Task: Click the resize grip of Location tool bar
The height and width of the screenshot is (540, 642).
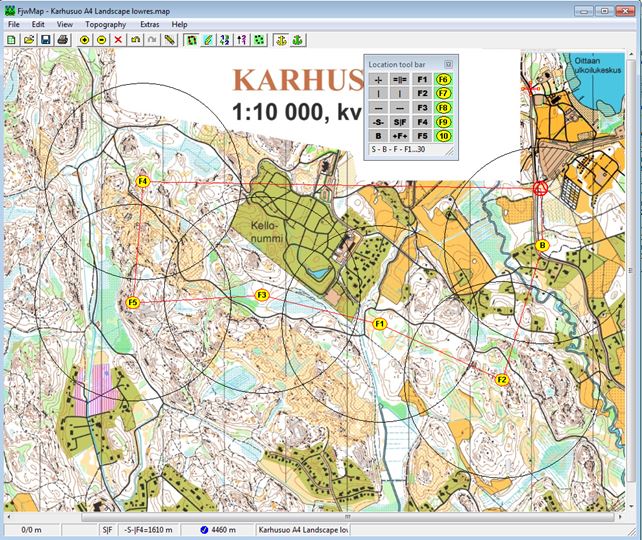Action: click(450, 151)
